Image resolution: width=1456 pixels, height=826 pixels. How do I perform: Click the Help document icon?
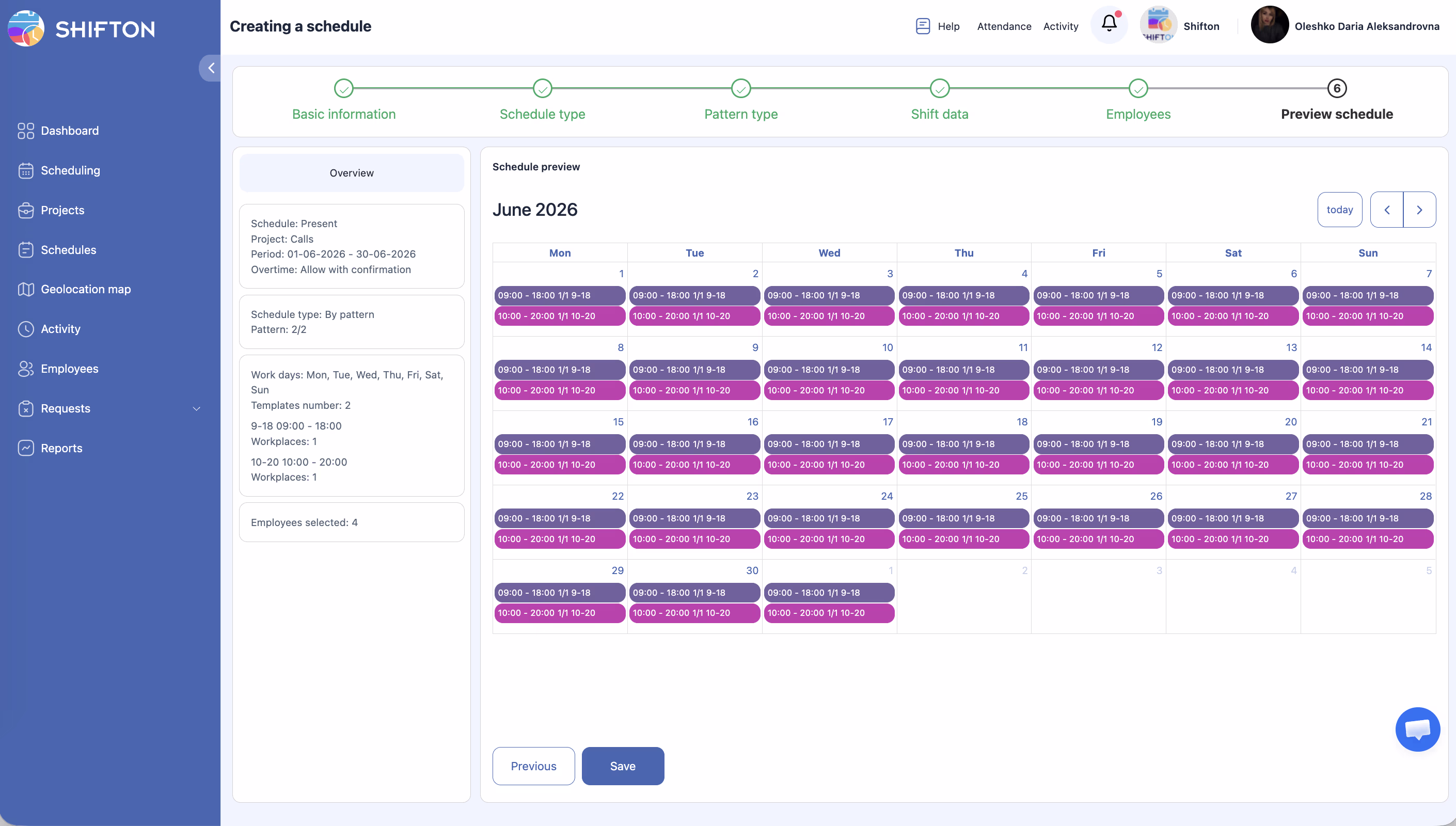point(922,26)
